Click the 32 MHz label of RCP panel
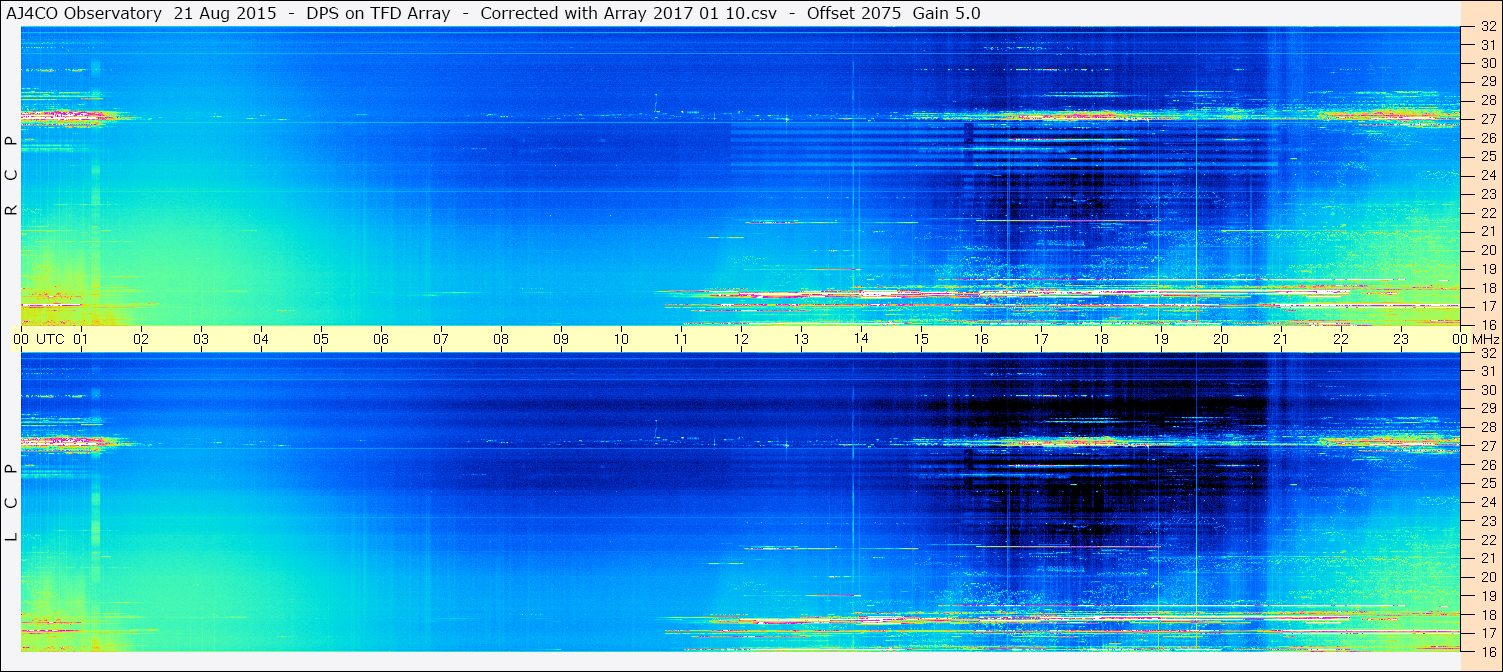The image size is (1503, 672). click(x=1488, y=27)
